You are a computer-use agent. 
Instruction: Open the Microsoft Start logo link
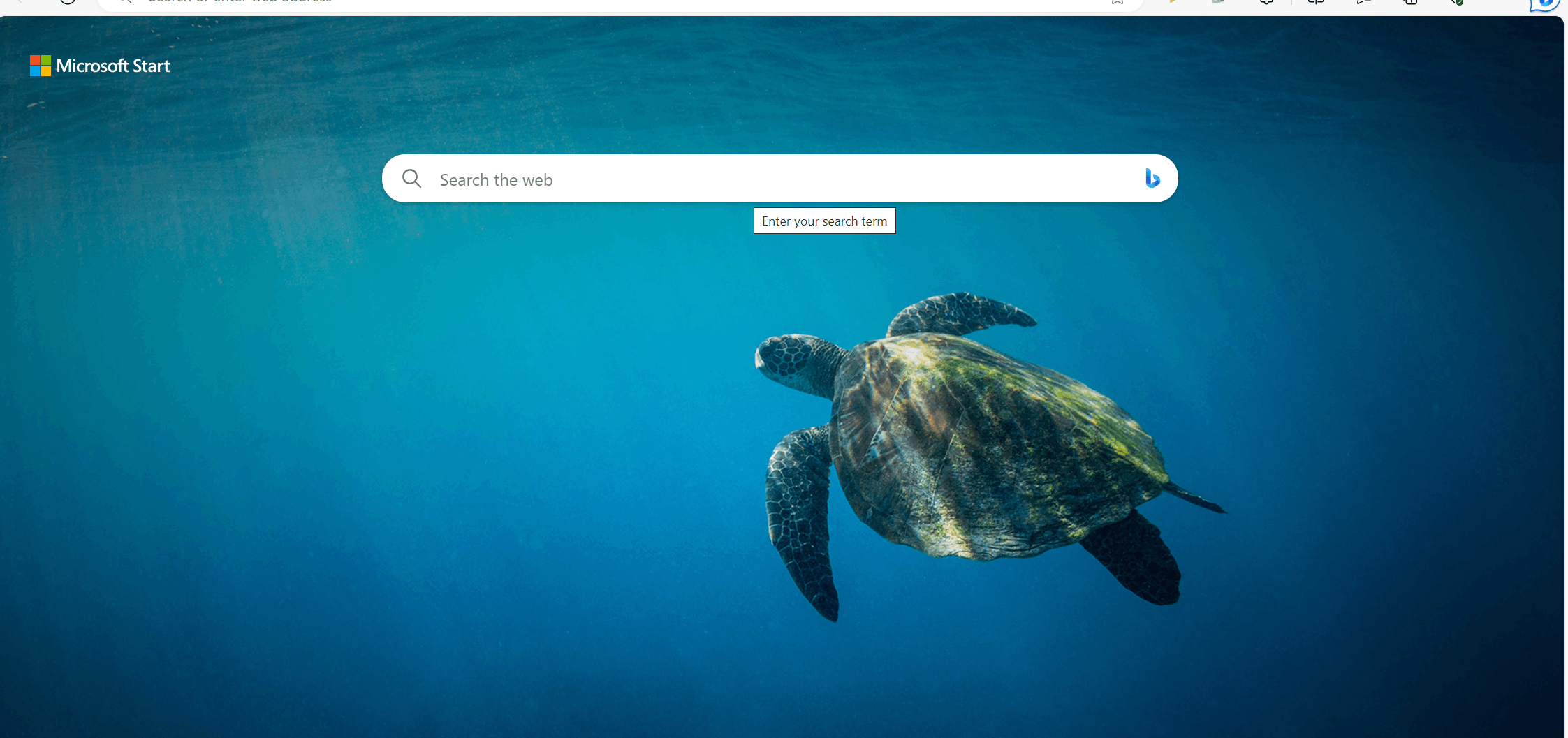click(x=100, y=66)
